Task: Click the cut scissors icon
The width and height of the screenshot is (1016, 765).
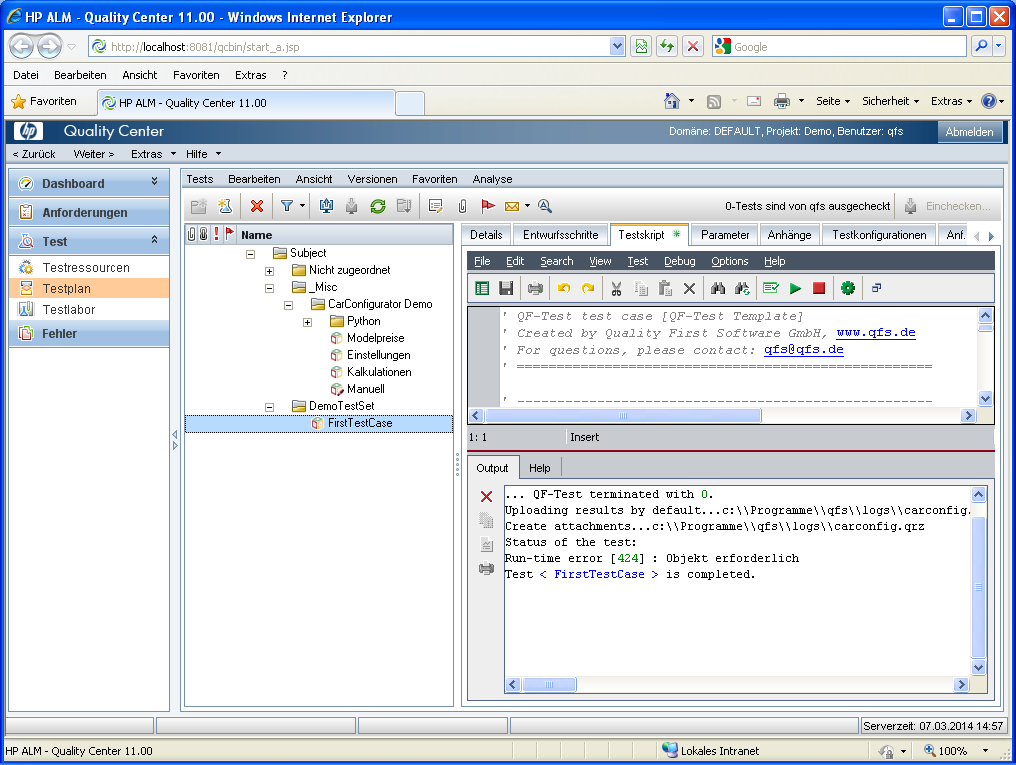Action: [616, 288]
